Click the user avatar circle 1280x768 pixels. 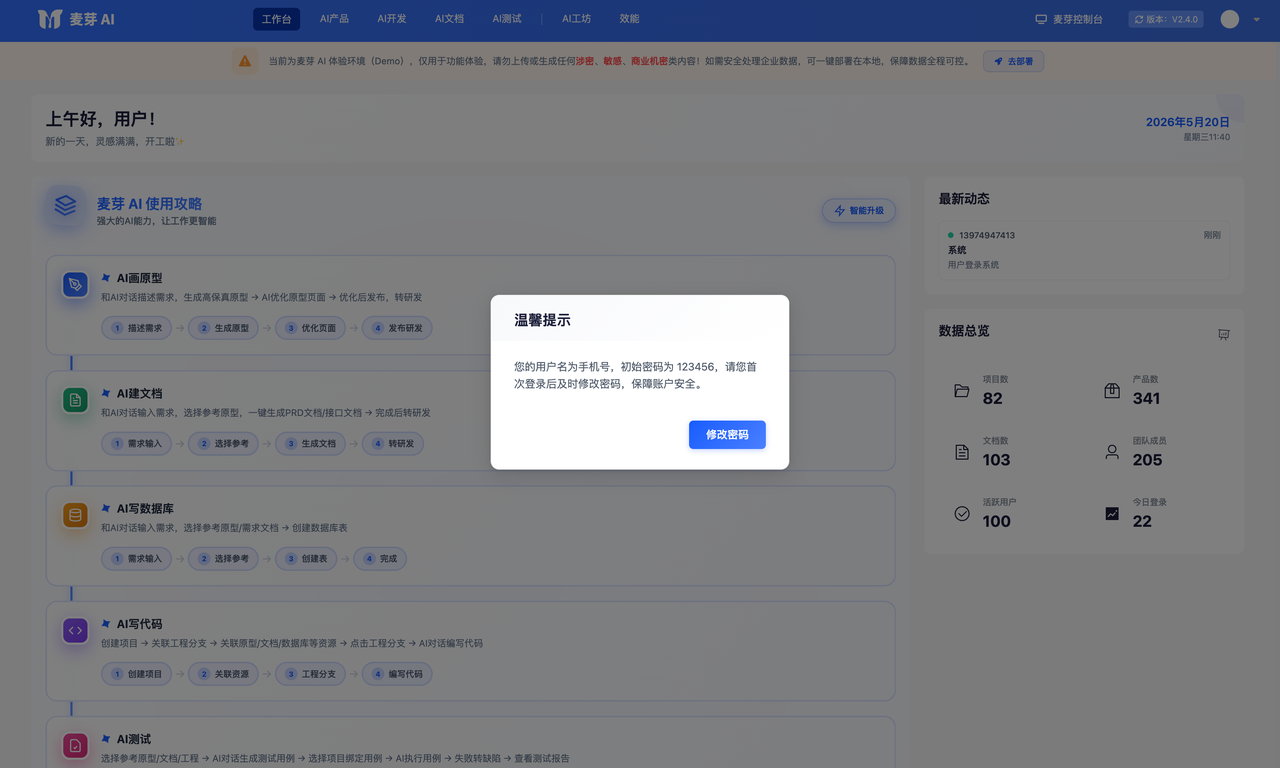tap(1230, 19)
